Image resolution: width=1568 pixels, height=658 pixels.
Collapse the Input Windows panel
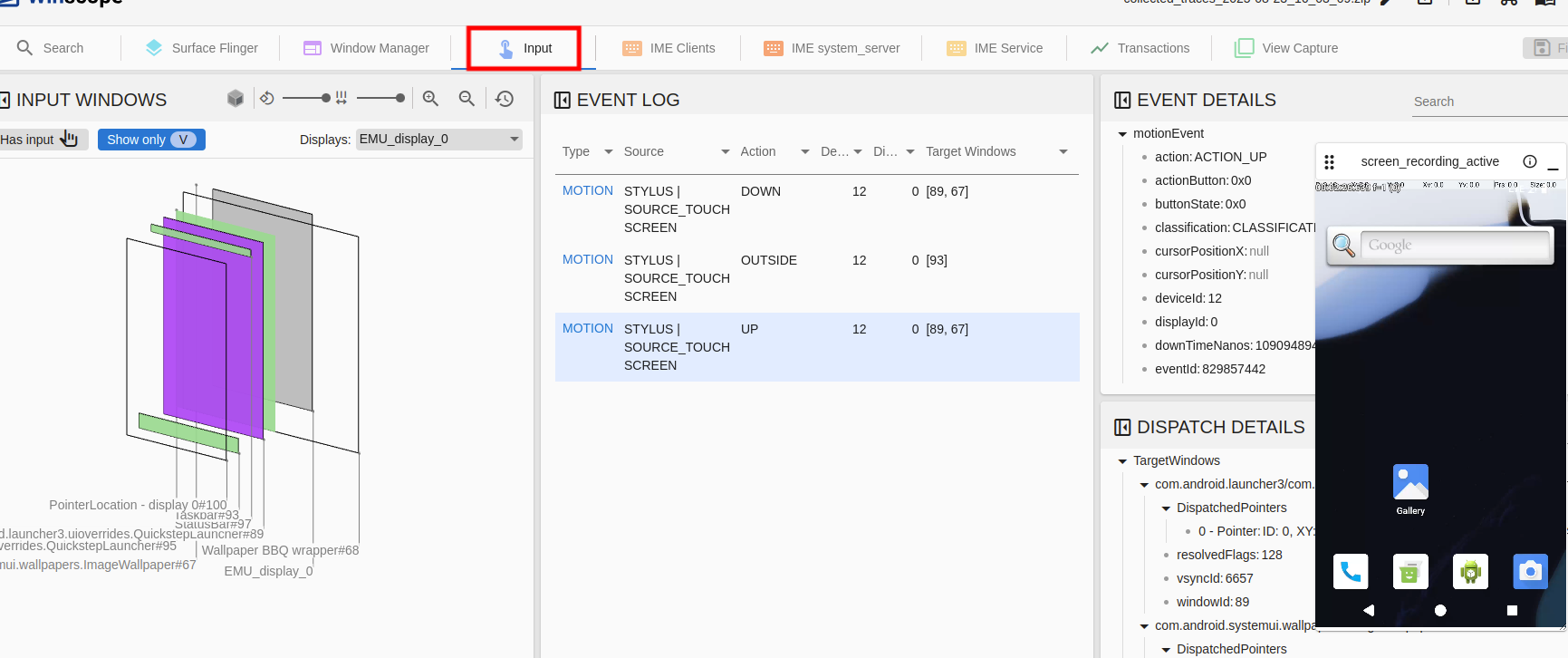5,100
